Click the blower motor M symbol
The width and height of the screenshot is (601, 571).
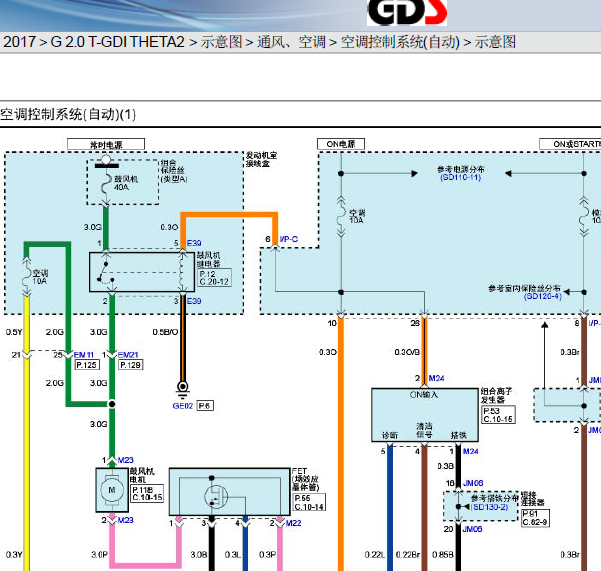point(112,490)
